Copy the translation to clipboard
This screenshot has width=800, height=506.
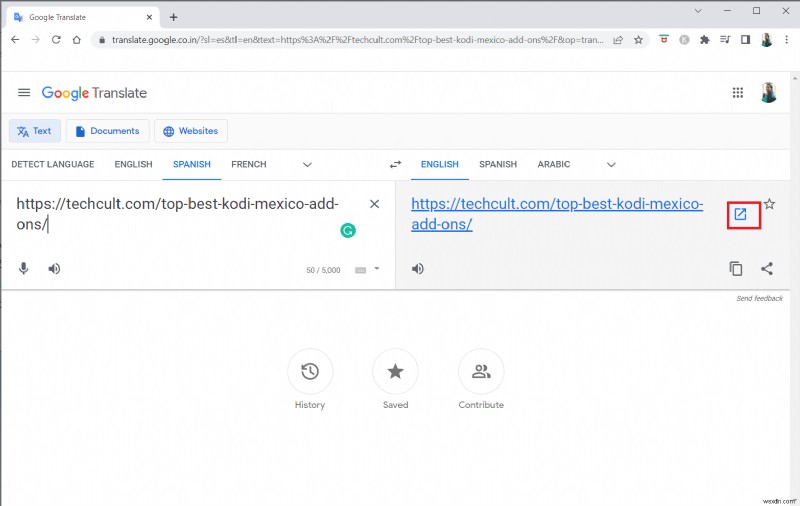[x=736, y=268]
